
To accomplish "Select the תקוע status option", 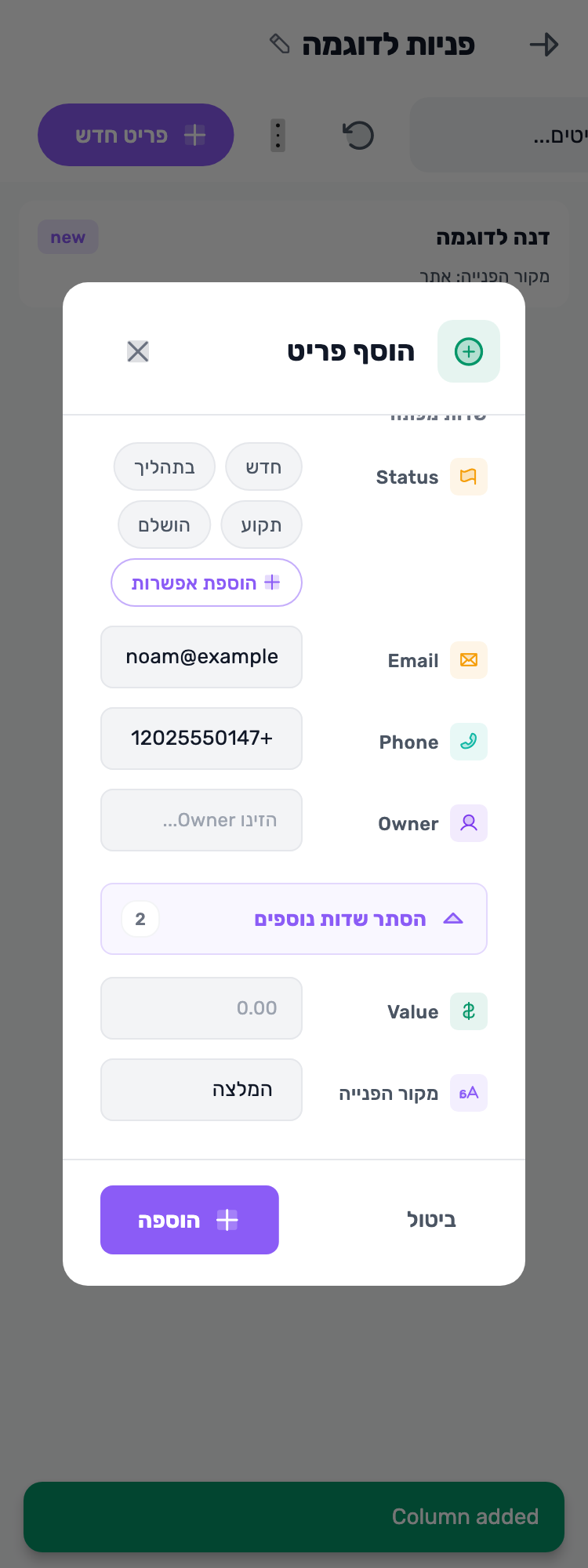I will click(x=261, y=524).
